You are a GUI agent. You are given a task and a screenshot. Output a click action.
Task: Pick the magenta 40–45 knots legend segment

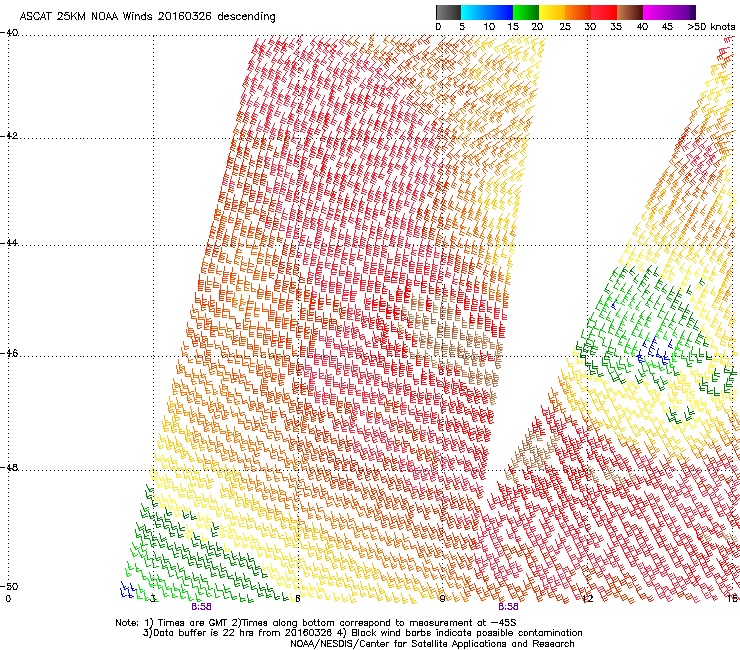pyautogui.click(x=656, y=12)
